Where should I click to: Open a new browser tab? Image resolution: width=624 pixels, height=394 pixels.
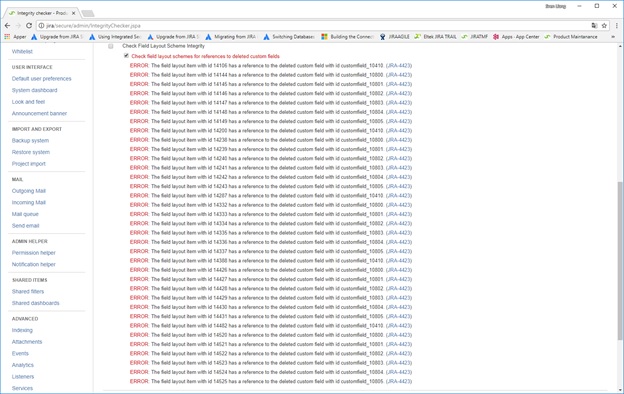88,14
